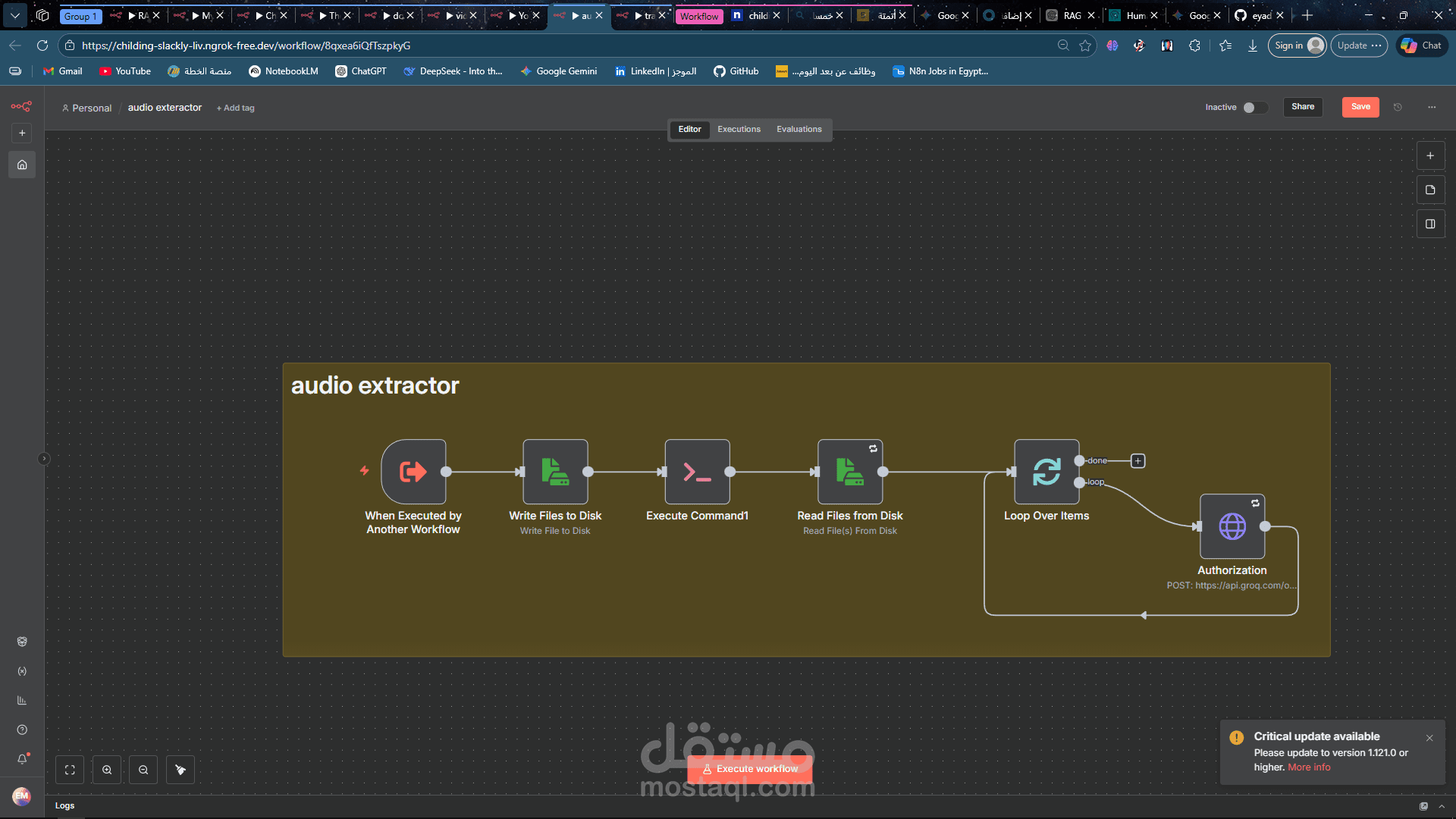This screenshot has height=819, width=1456.
Task: Expand the collapsed left sidebar arrow
Action: [44, 458]
